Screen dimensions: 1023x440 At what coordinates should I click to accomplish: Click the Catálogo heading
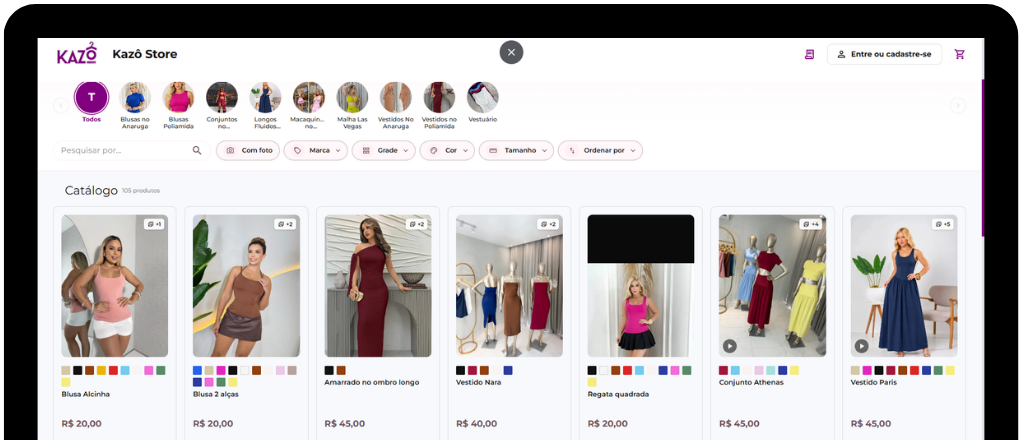(91, 191)
